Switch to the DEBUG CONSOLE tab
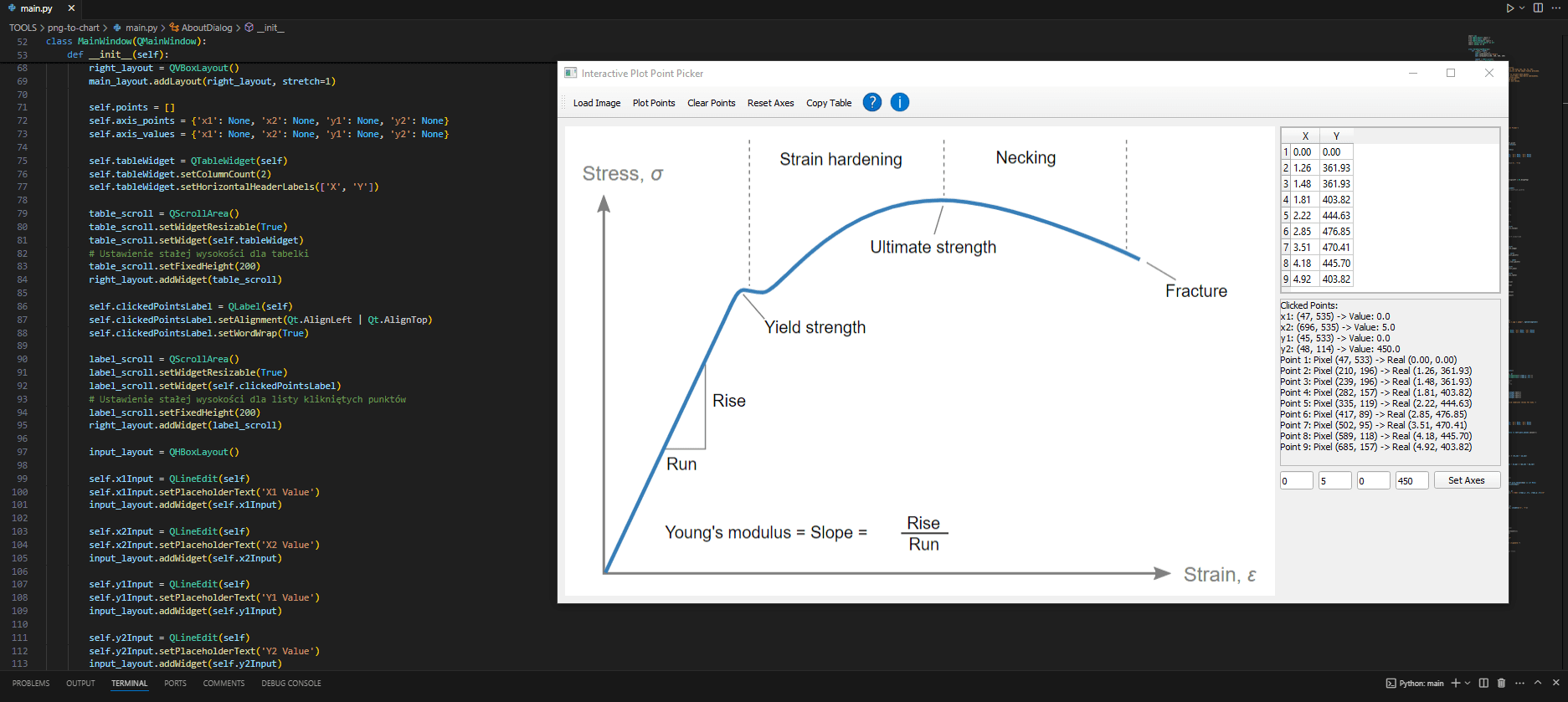Viewport: 1568px width, 702px height. [290, 684]
